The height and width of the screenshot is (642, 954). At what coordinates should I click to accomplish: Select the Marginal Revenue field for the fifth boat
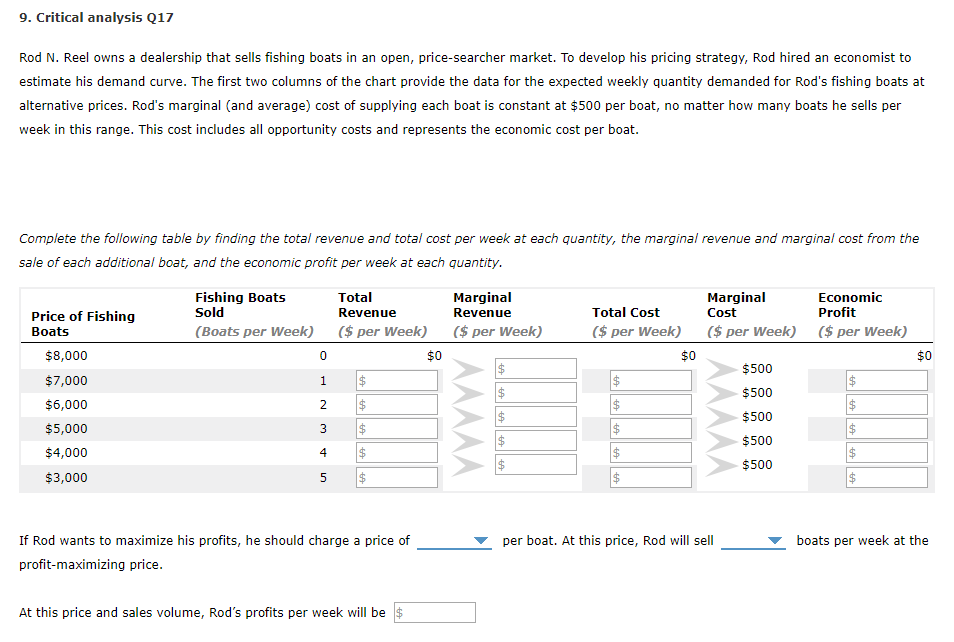click(x=536, y=464)
